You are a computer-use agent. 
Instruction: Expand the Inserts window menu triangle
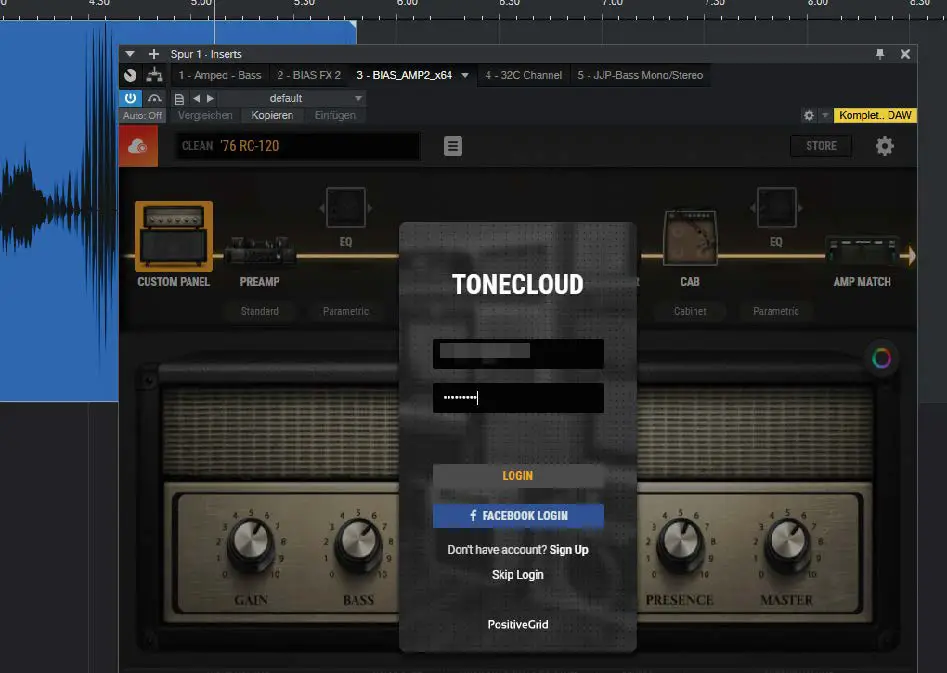pyautogui.click(x=130, y=54)
